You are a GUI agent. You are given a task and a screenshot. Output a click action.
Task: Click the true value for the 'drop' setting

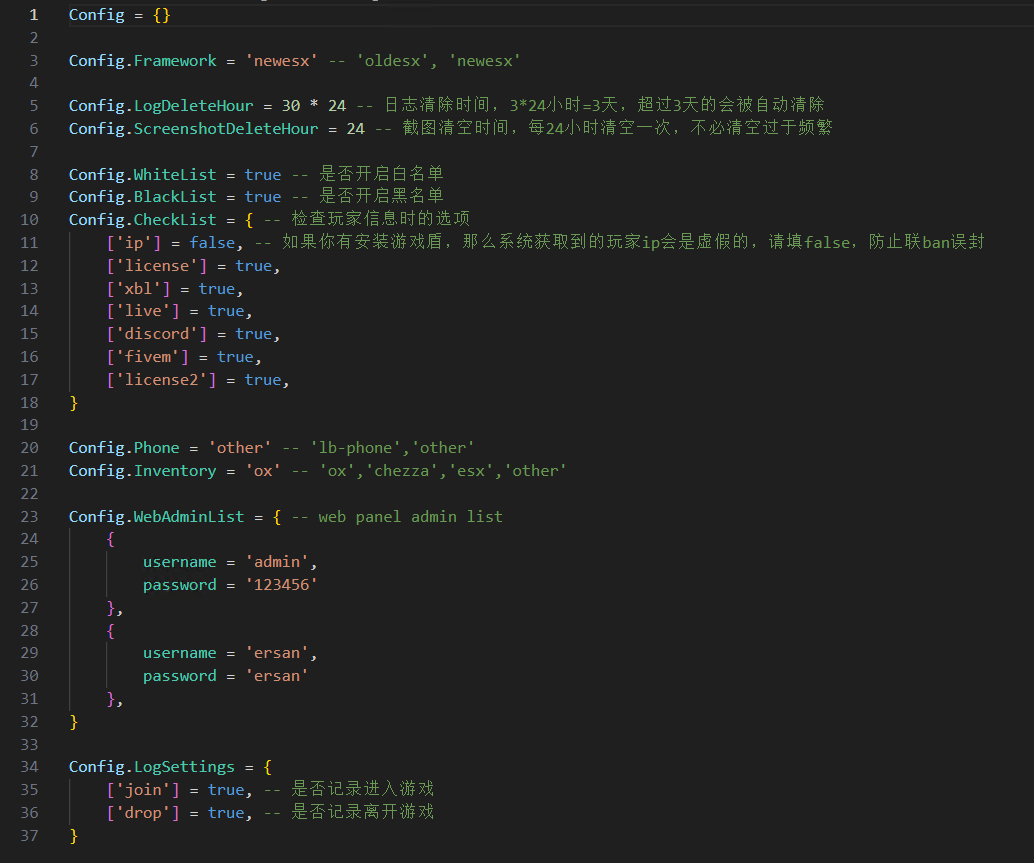(x=226, y=812)
